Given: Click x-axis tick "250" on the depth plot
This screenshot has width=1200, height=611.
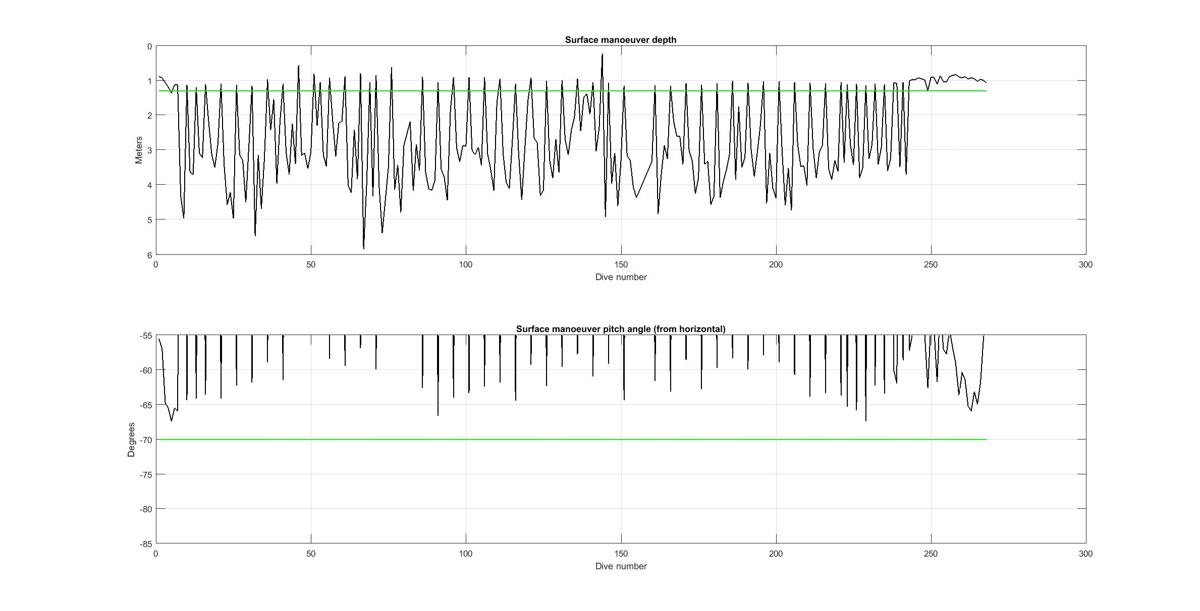Looking at the screenshot, I should (931, 265).
